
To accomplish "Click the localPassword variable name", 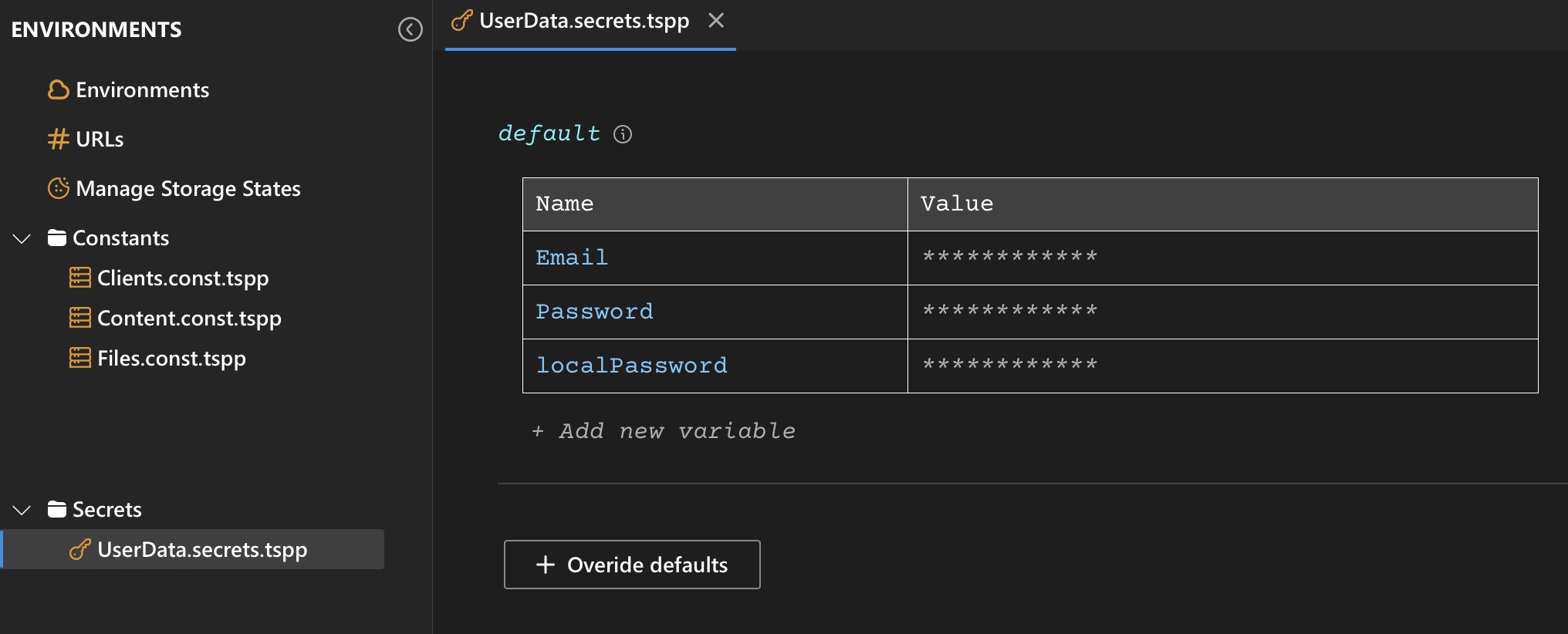I will pos(631,366).
